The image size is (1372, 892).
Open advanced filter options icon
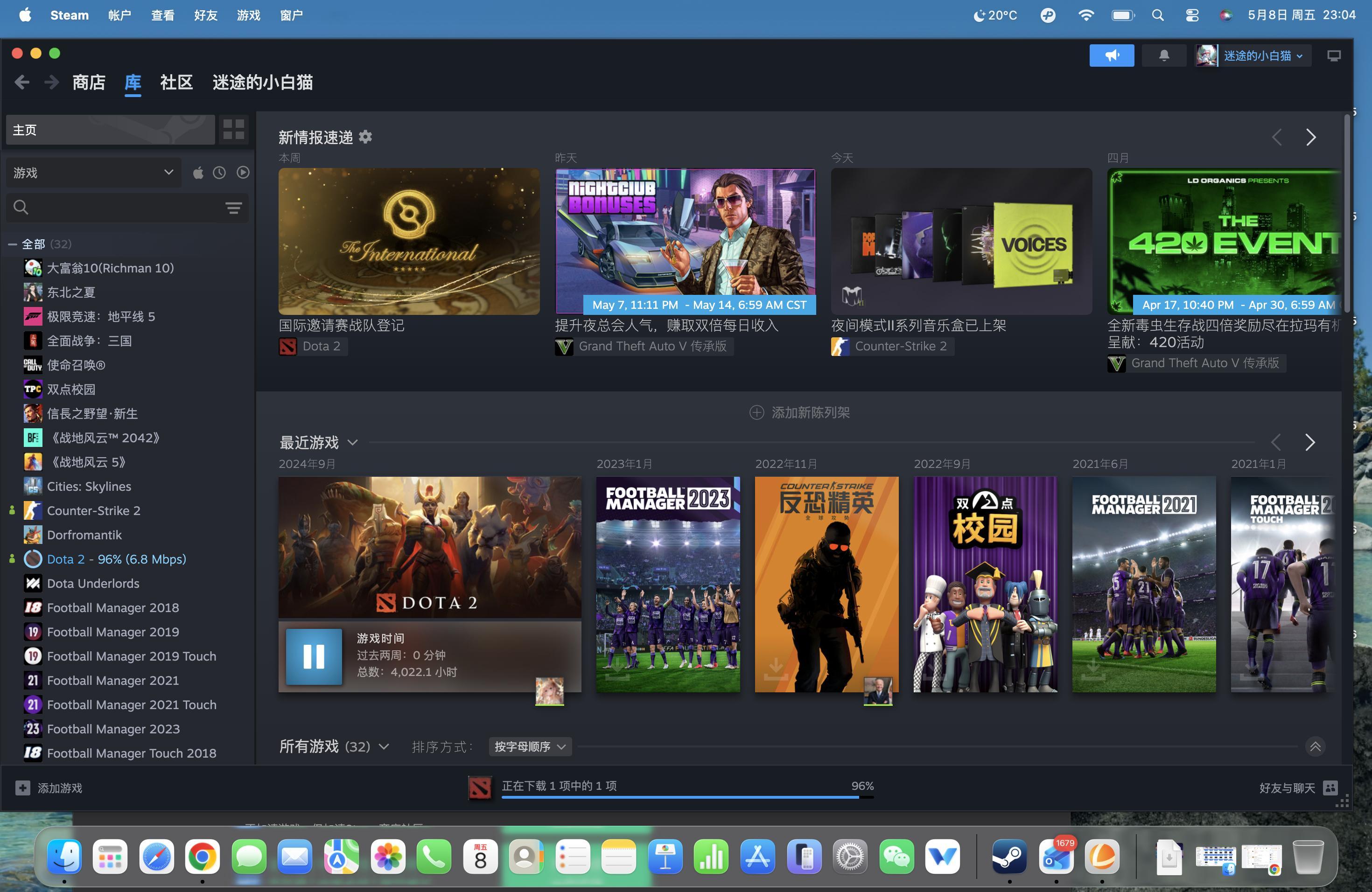233,208
